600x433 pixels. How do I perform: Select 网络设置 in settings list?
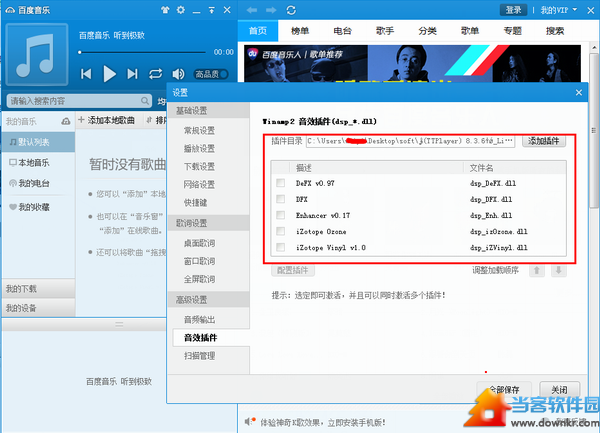tap(199, 184)
